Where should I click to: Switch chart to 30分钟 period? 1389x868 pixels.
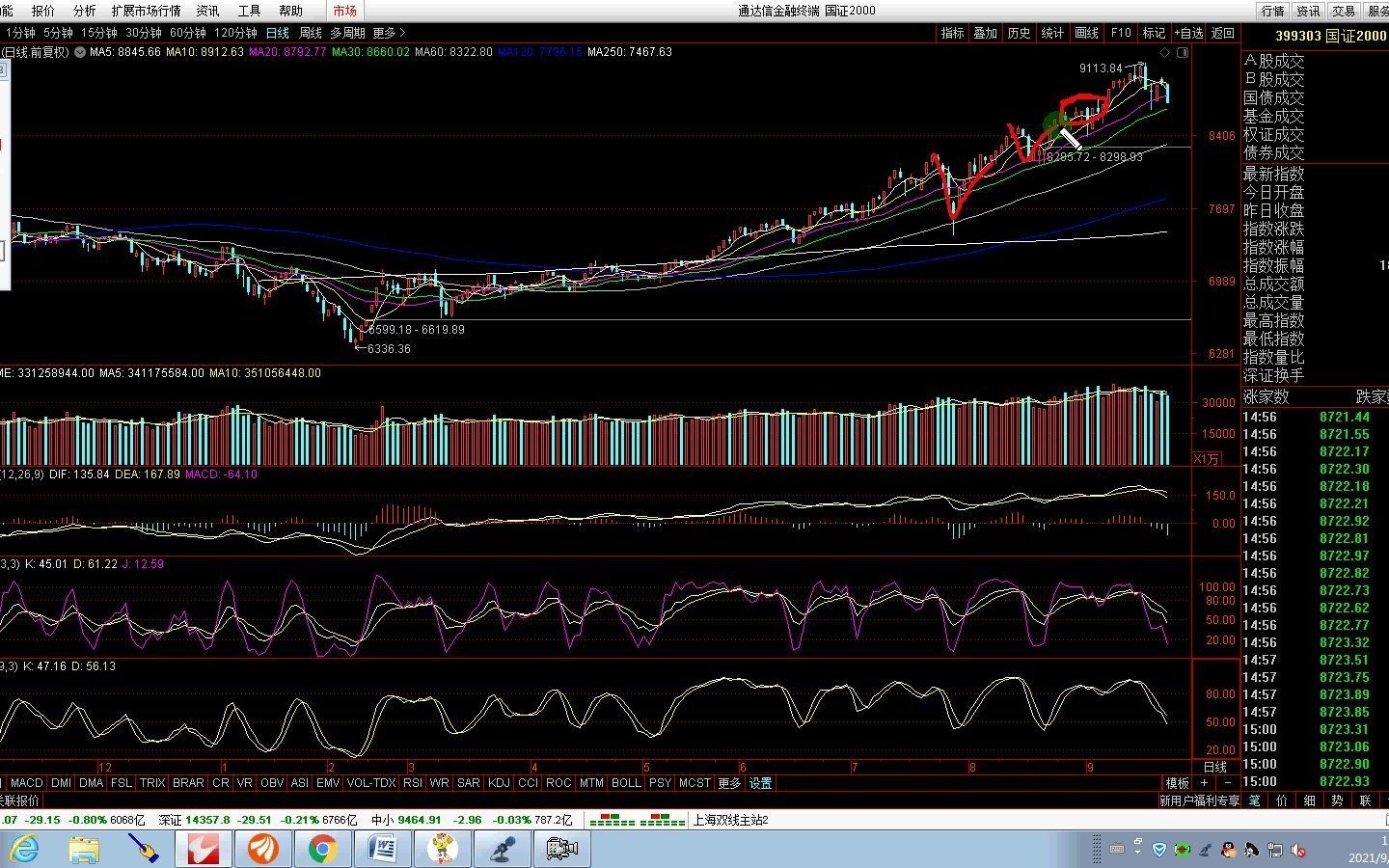click(144, 33)
